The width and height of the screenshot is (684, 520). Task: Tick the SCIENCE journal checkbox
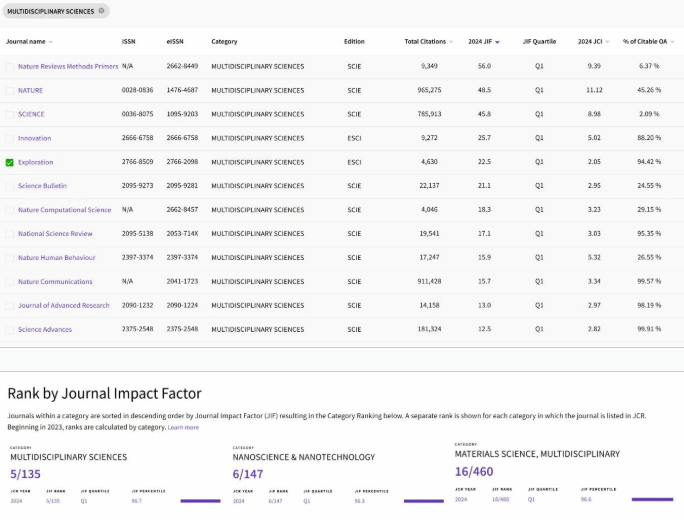[x=10, y=114]
